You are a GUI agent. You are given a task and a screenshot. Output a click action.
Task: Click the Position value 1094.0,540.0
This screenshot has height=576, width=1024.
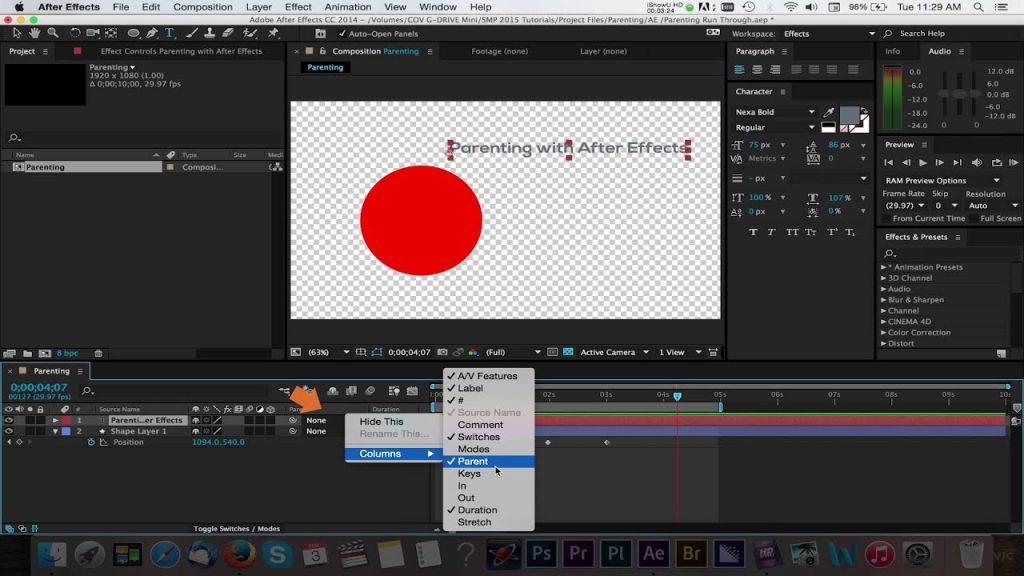[x=218, y=442]
